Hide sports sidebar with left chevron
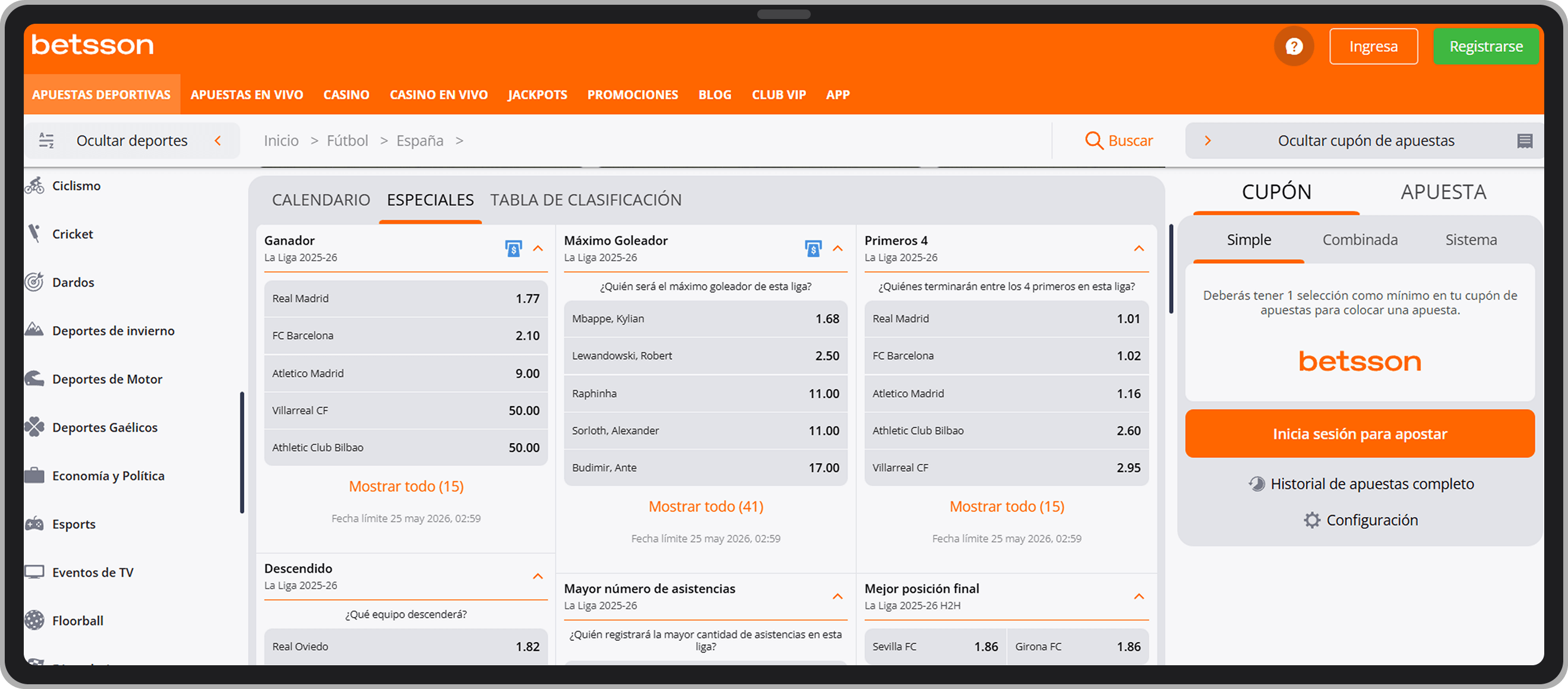This screenshot has width=1568, height=689. point(218,141)
